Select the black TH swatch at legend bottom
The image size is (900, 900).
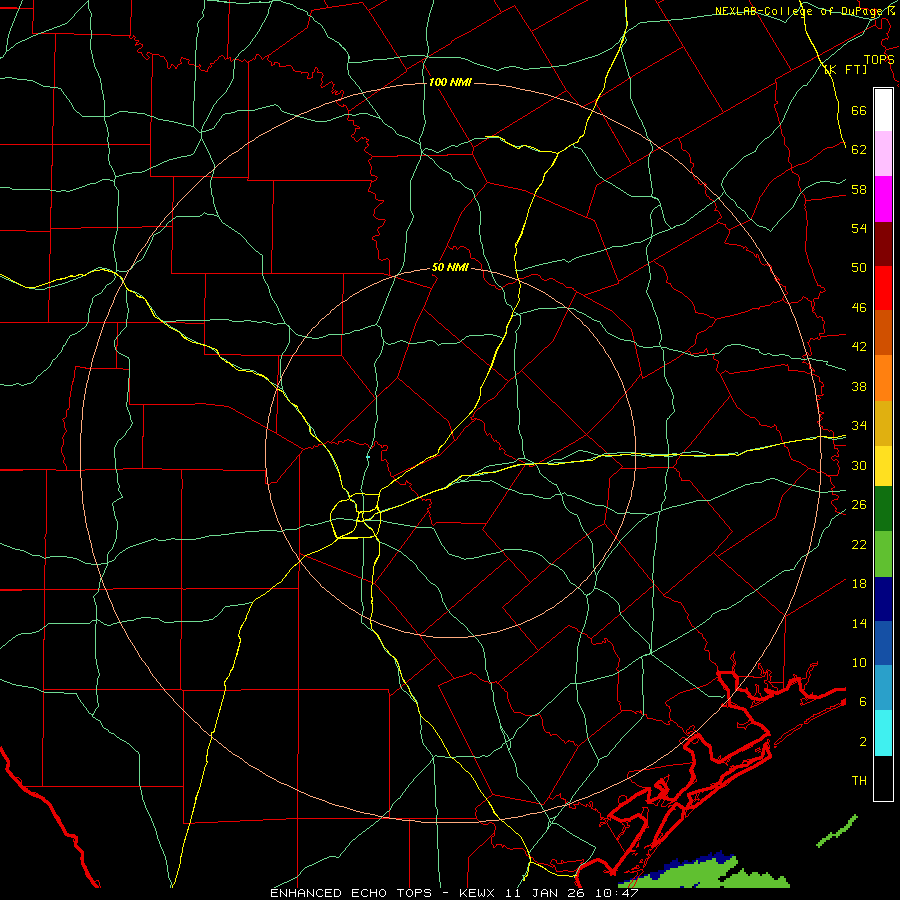coord(883,778)
